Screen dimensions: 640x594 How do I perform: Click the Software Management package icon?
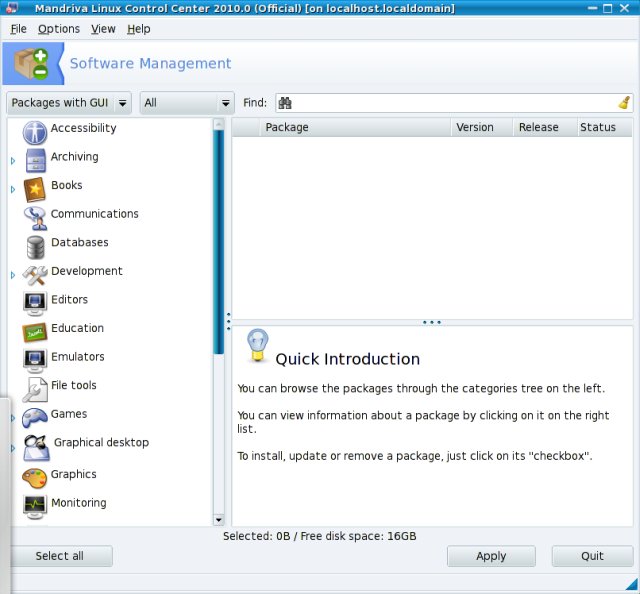coord(31,63)
